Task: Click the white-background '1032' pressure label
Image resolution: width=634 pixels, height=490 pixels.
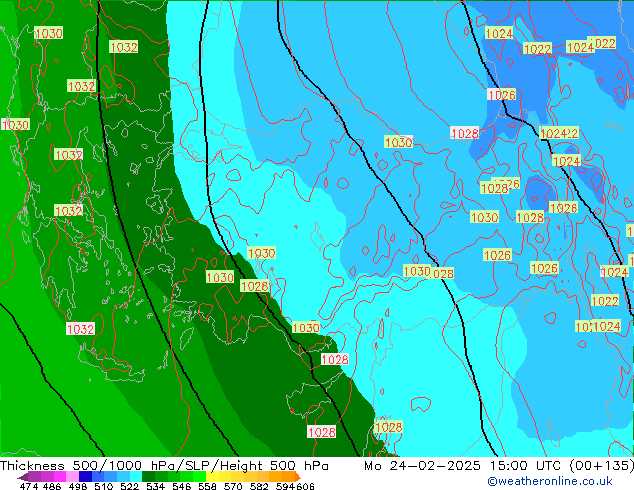Action: tap(80, 329)
